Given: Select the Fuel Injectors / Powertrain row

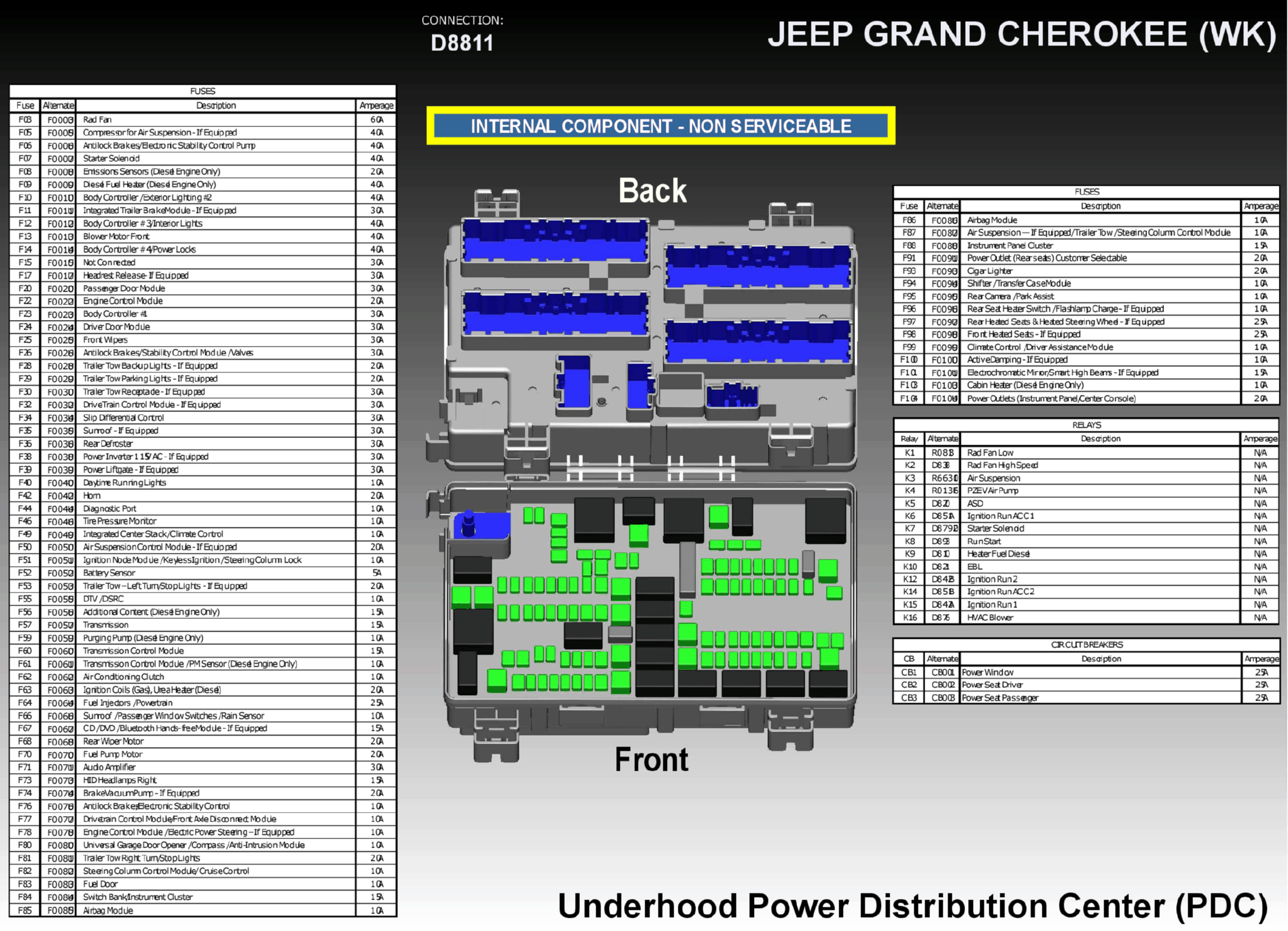Looking at the screenshot, I should (203, 704).
